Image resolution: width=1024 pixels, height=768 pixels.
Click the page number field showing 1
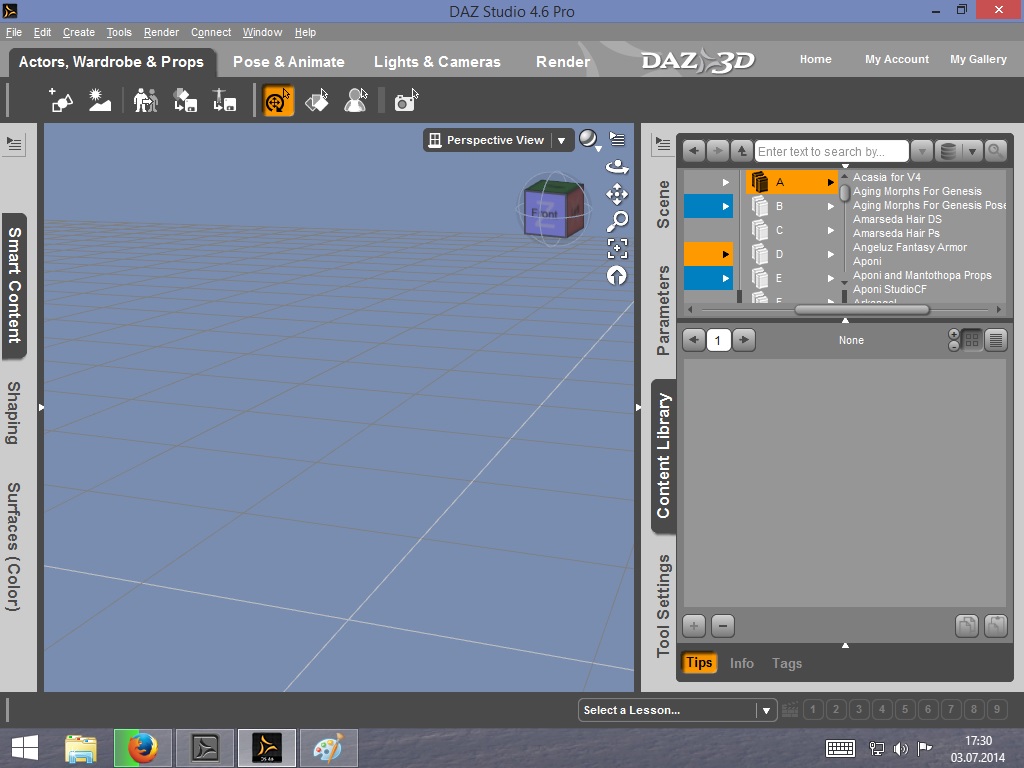(718, 340)
